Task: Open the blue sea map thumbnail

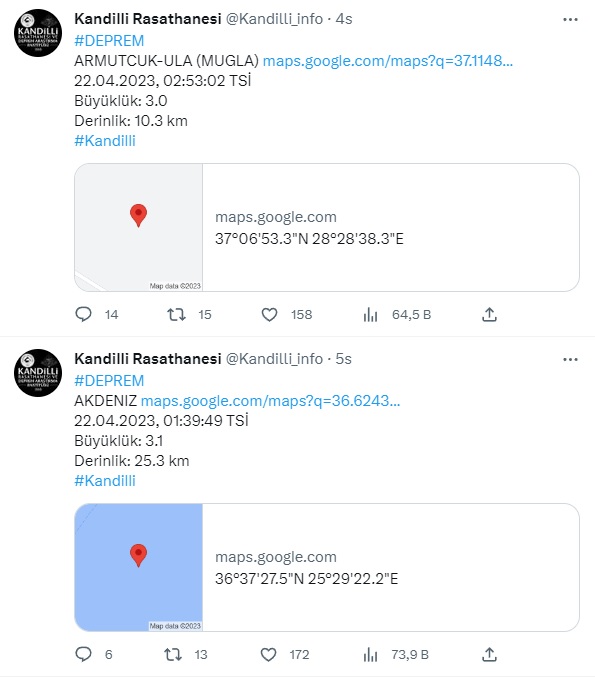Action: (x=139, y=567)
